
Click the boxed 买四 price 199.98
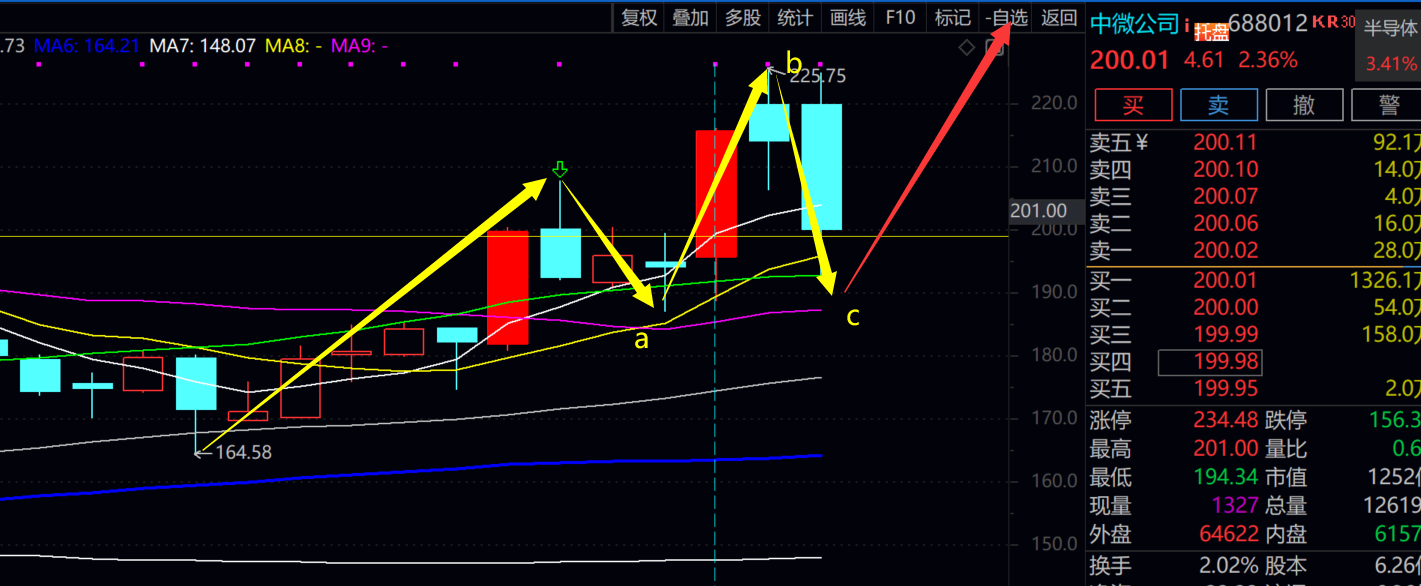[x=1209, y=361]
